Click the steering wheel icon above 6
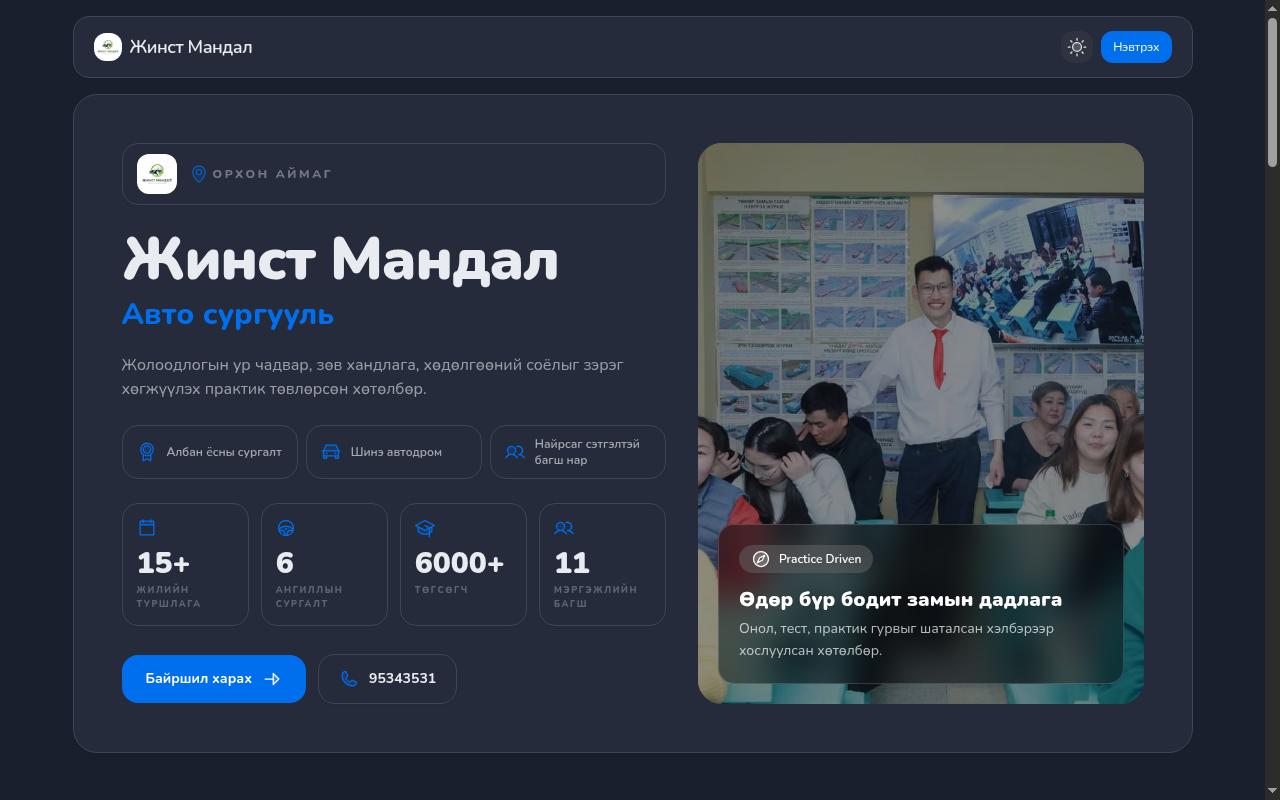 [x=286, y=528]
